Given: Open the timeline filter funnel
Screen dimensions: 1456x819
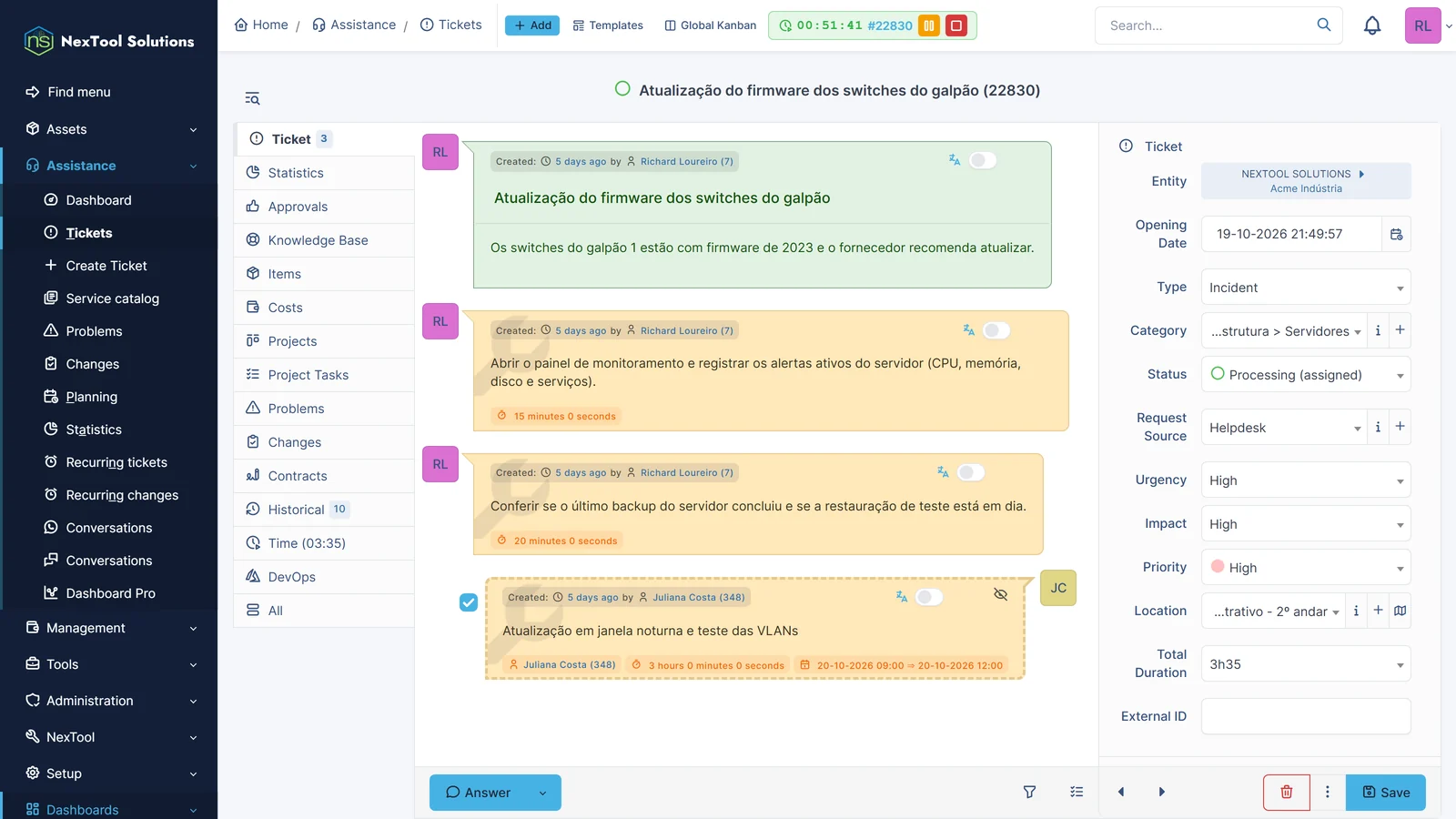Looking at the screenshot, I should tap(1029, 792).
